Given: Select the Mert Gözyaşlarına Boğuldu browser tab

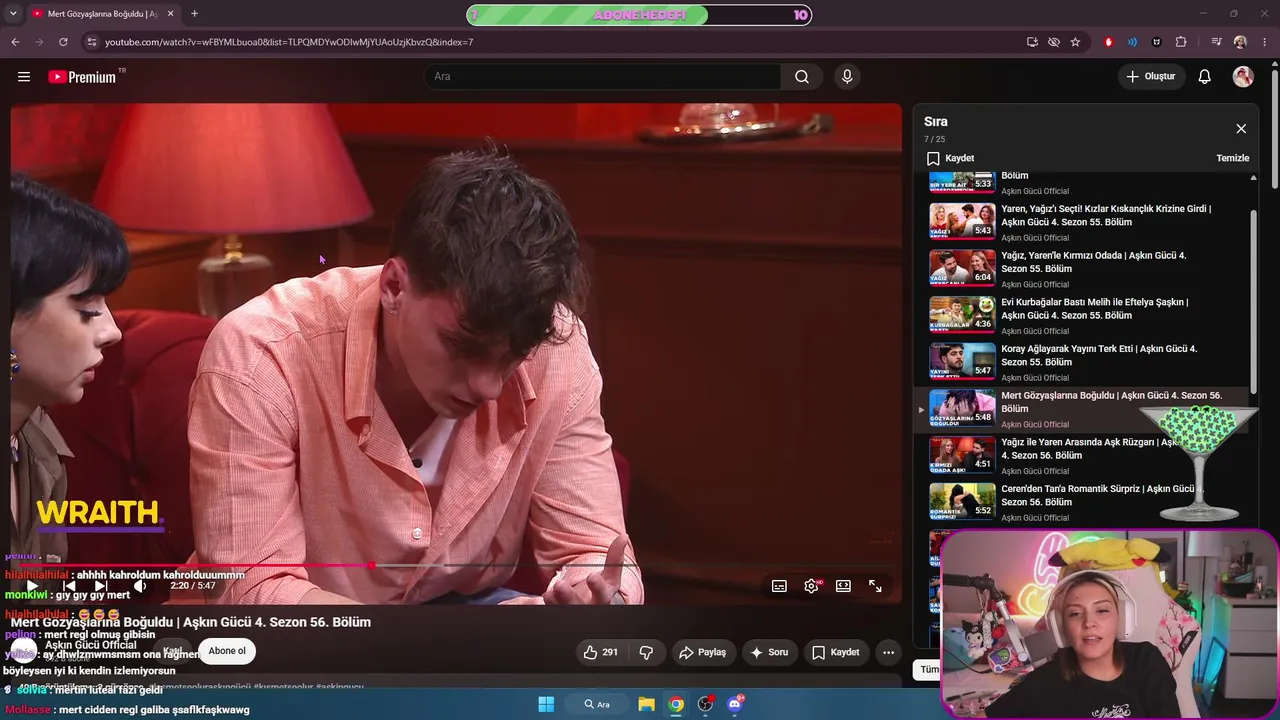Looking at the screenshot, I should [102, 14].
